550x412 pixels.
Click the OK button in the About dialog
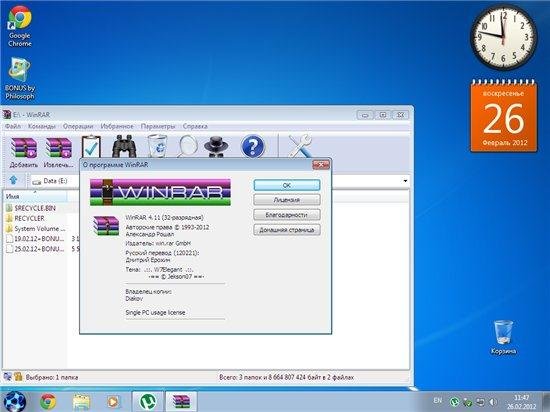[x=287, y=185]
